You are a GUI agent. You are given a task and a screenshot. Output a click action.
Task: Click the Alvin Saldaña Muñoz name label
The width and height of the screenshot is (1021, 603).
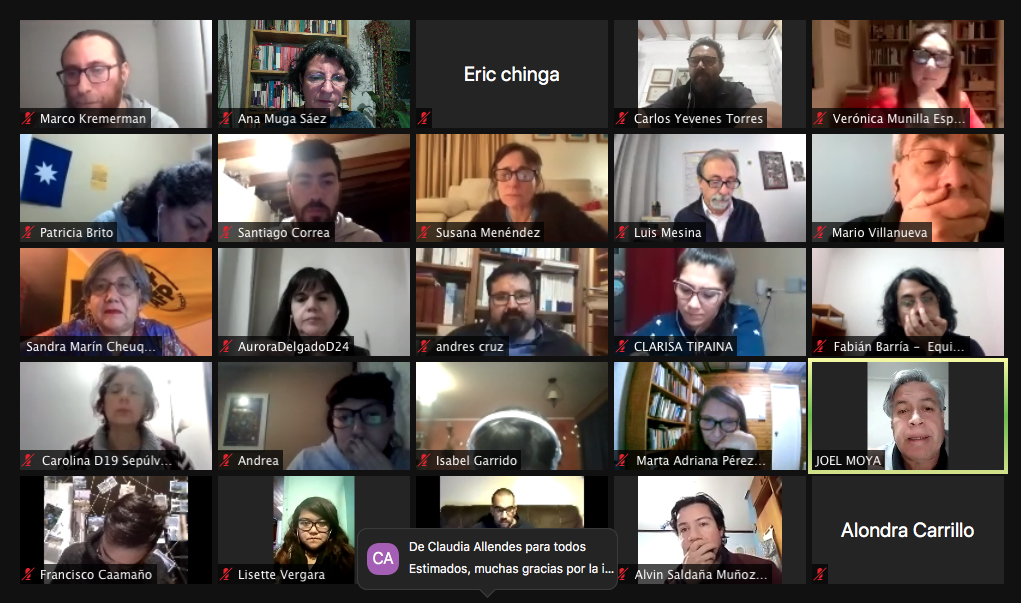701,574
